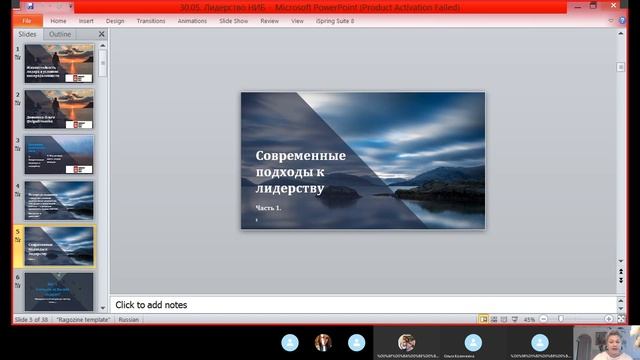
Task: Go to Previous Slide double-arrow button
Action: (620, 271)
